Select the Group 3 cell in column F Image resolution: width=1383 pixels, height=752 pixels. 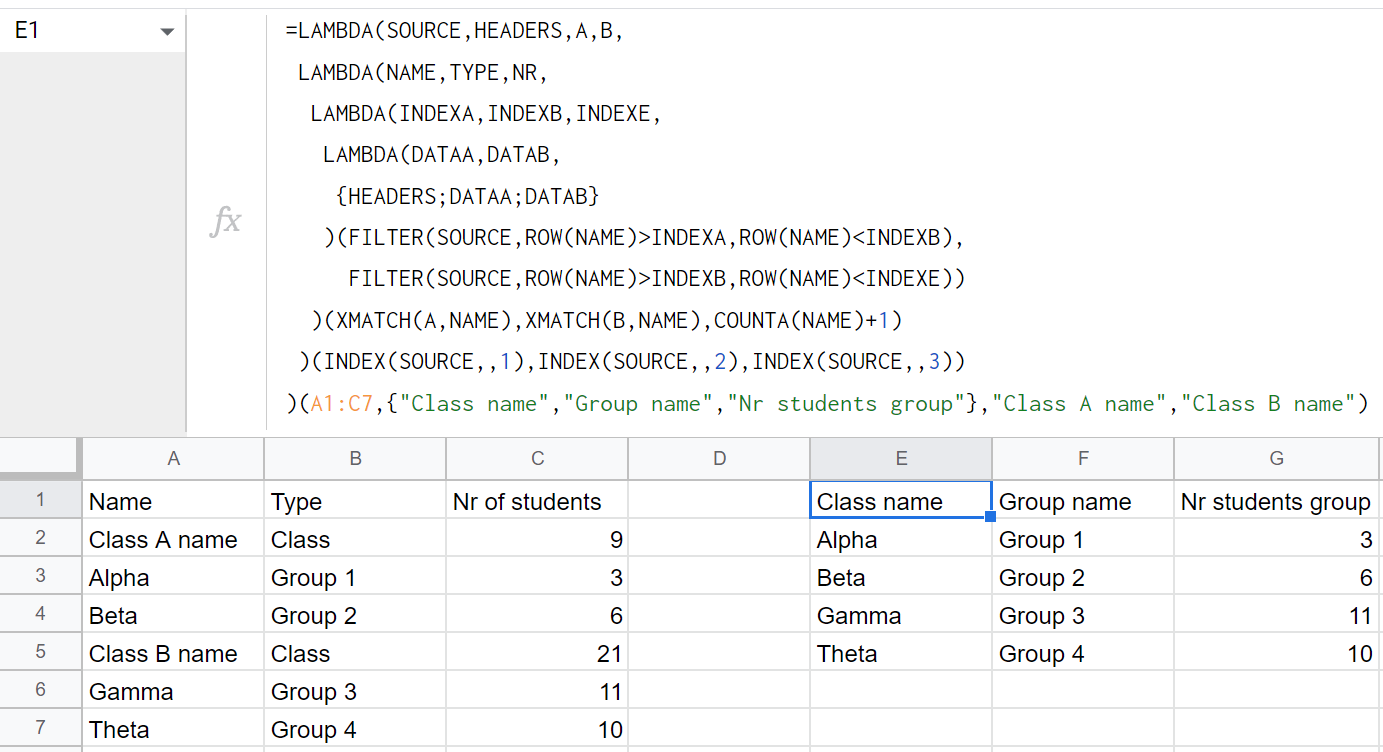pos(1083,615)
